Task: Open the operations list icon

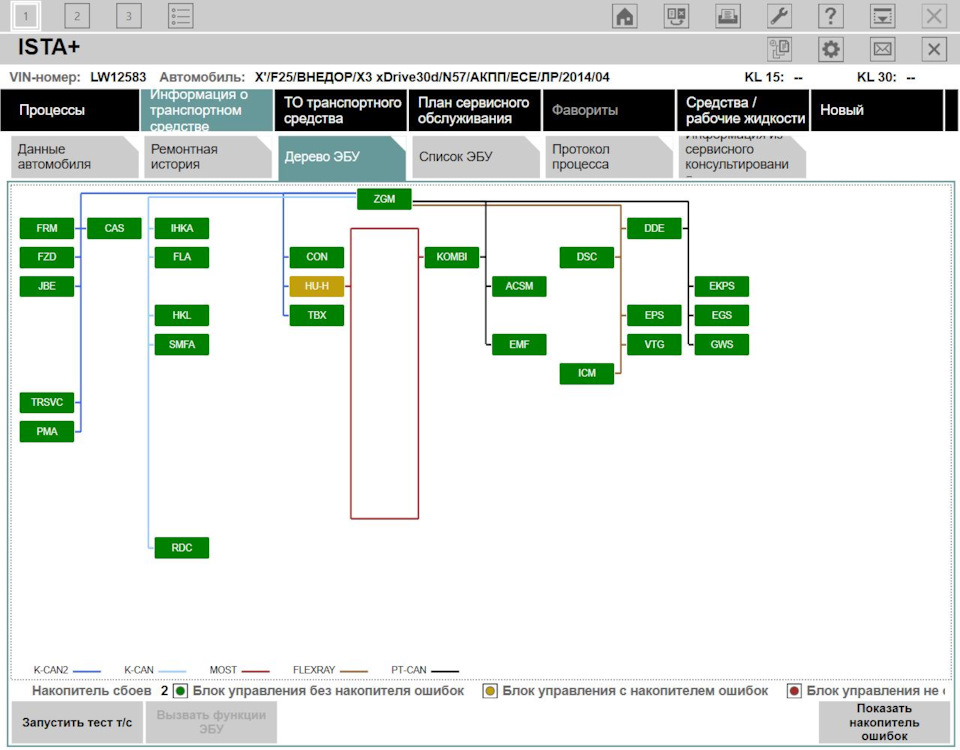Action: pos(181,16)
